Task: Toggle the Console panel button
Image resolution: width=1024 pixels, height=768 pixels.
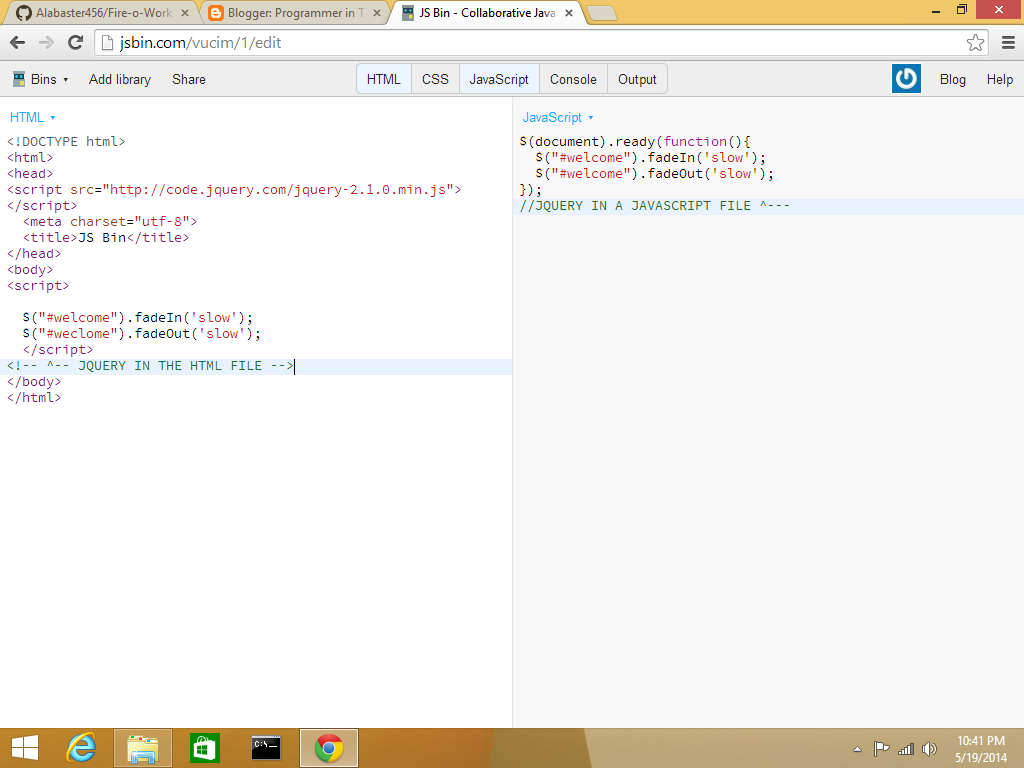Action: click(573, 79)
